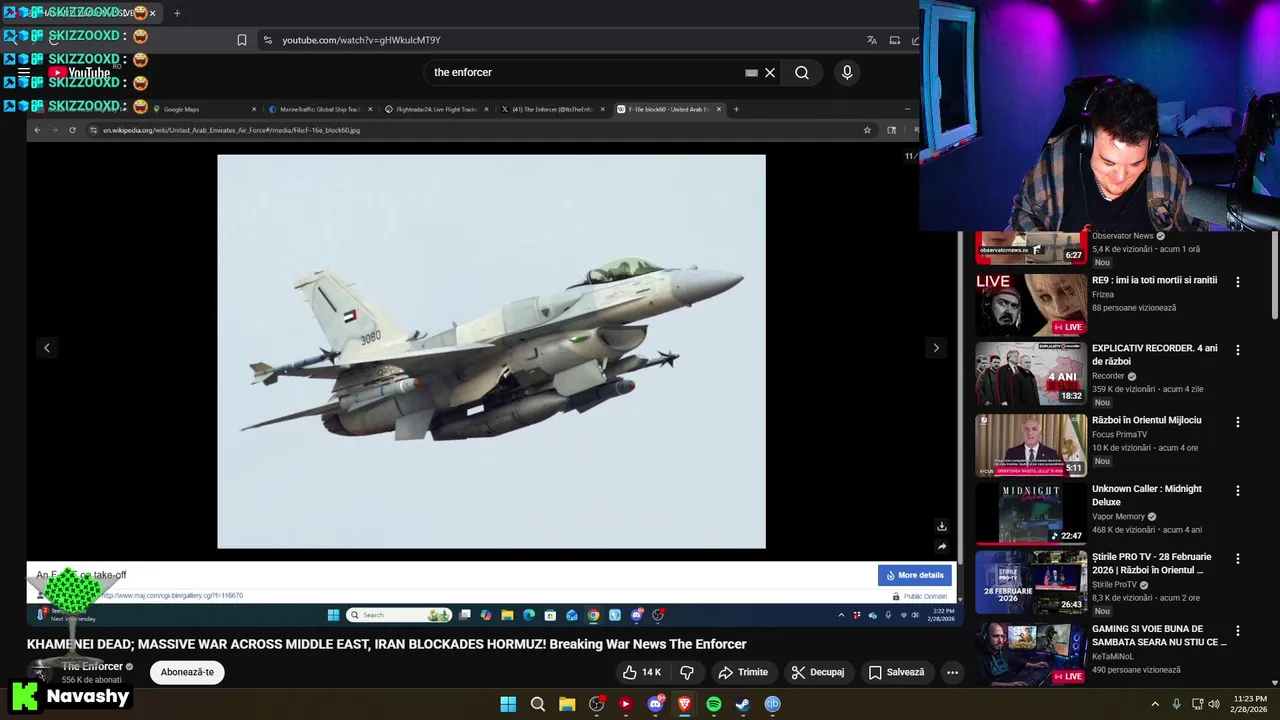This screenshot has height=720, width=1280.
Task: Click the YouTube logo
Action: [x=78, y=72]
